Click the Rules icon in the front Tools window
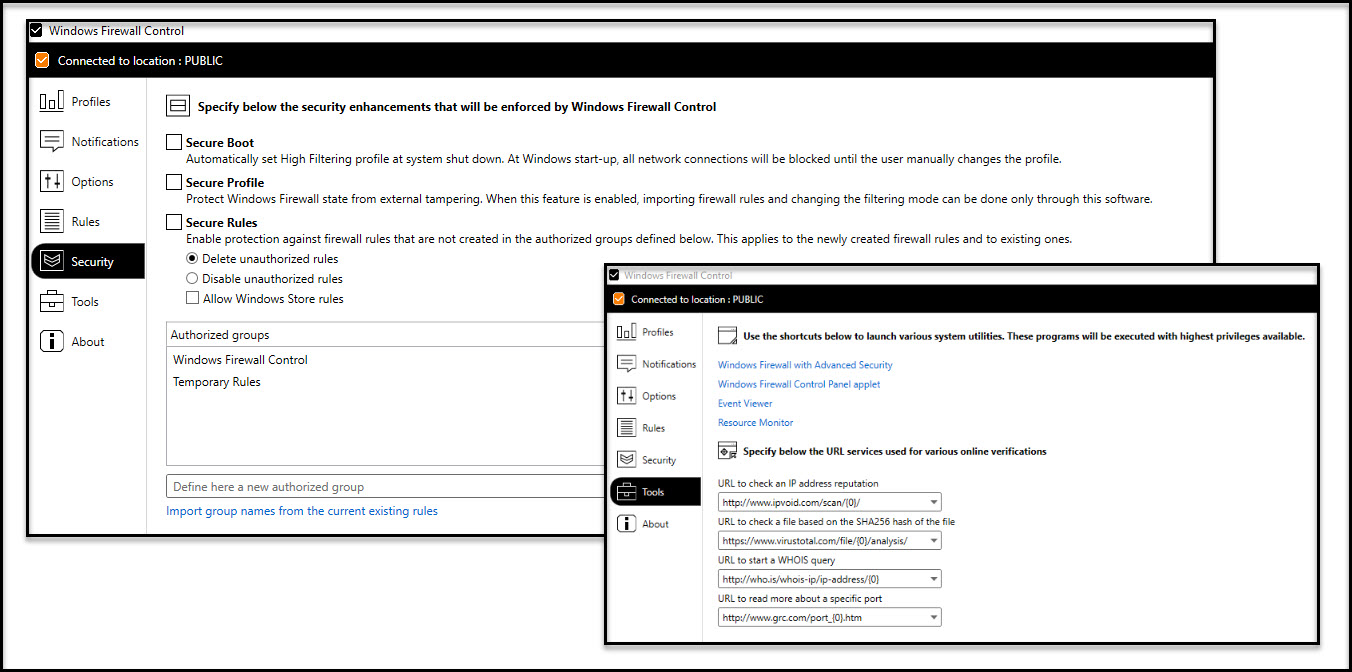The width and height of the screenshot is (1352, 672). point(627,428)
